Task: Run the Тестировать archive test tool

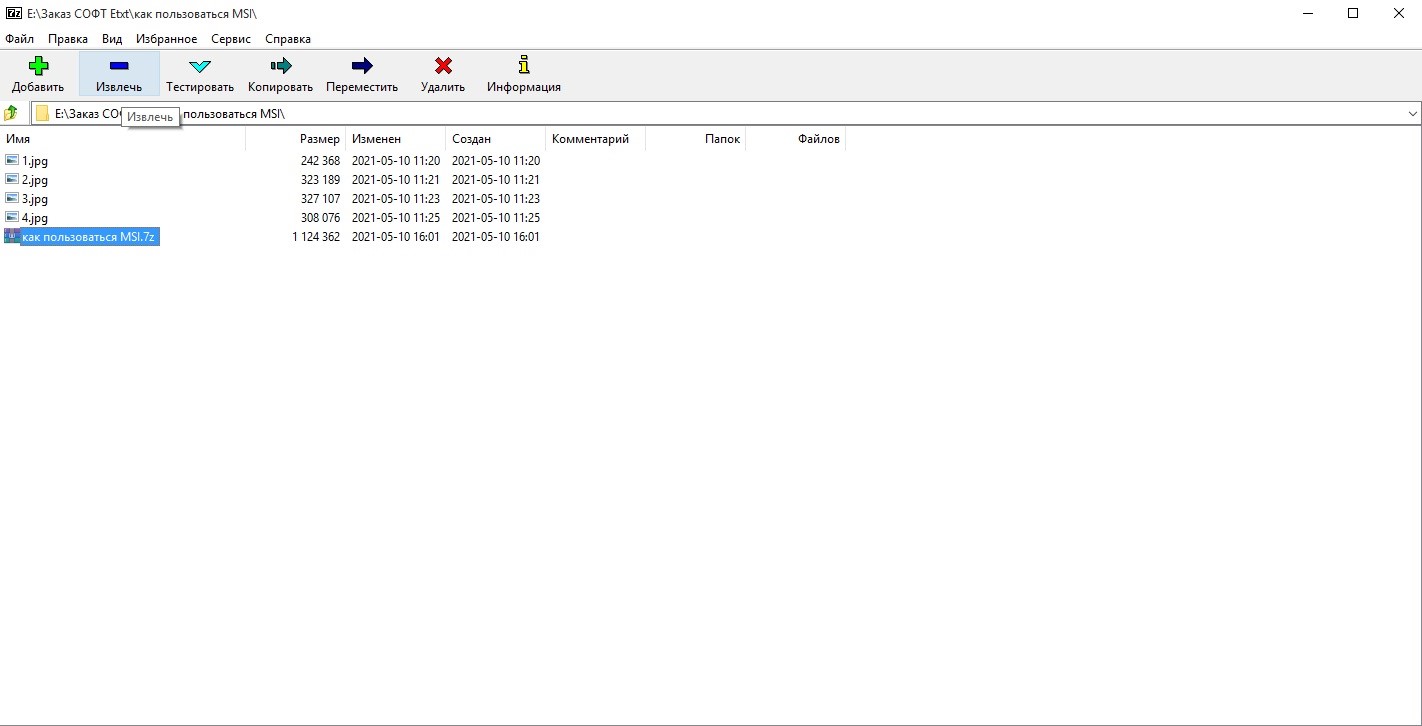Action: coord(200,67)
